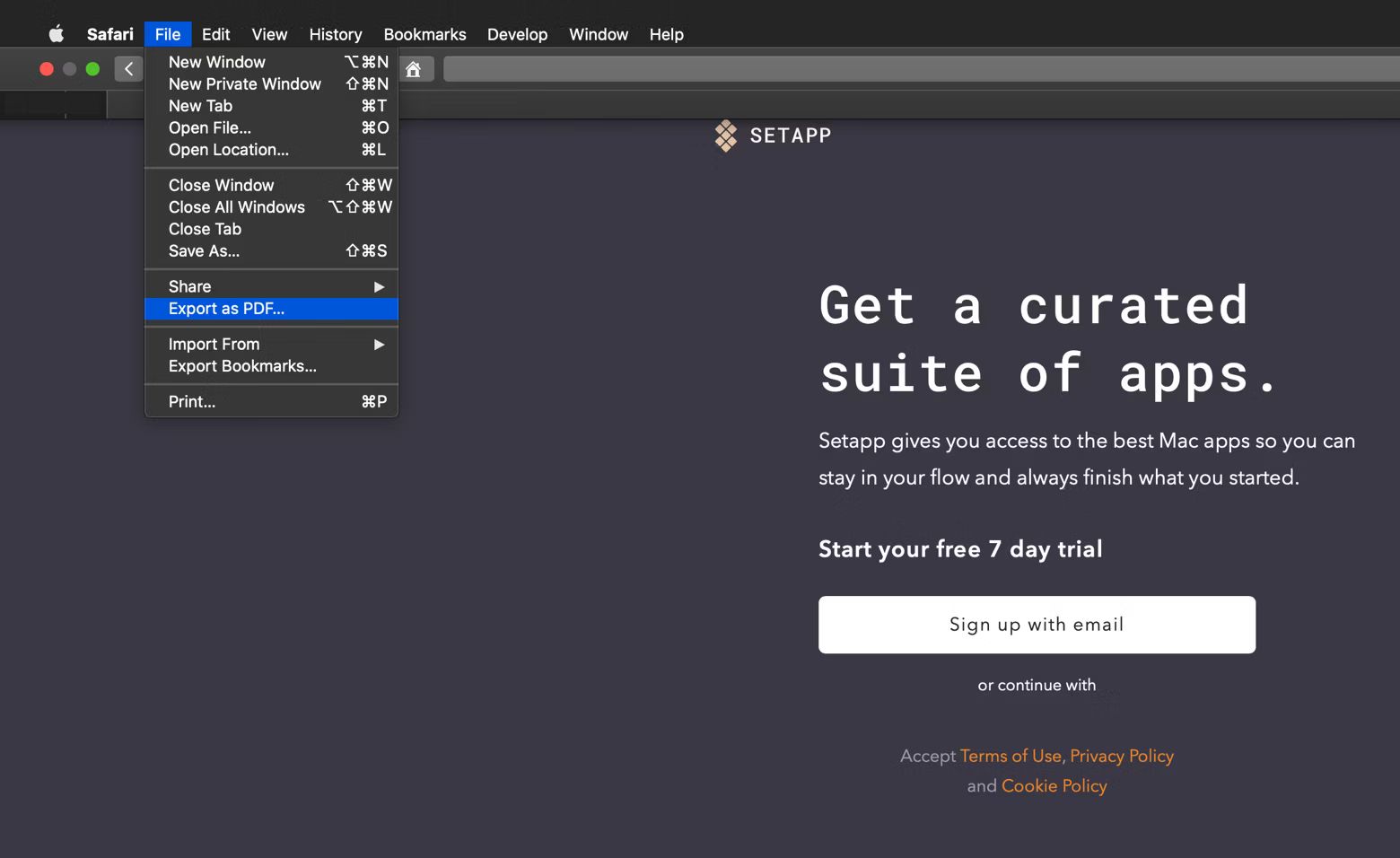Click Sign up with email button
This screenshot has width=1400, height=858.
tap(1037, 625)
